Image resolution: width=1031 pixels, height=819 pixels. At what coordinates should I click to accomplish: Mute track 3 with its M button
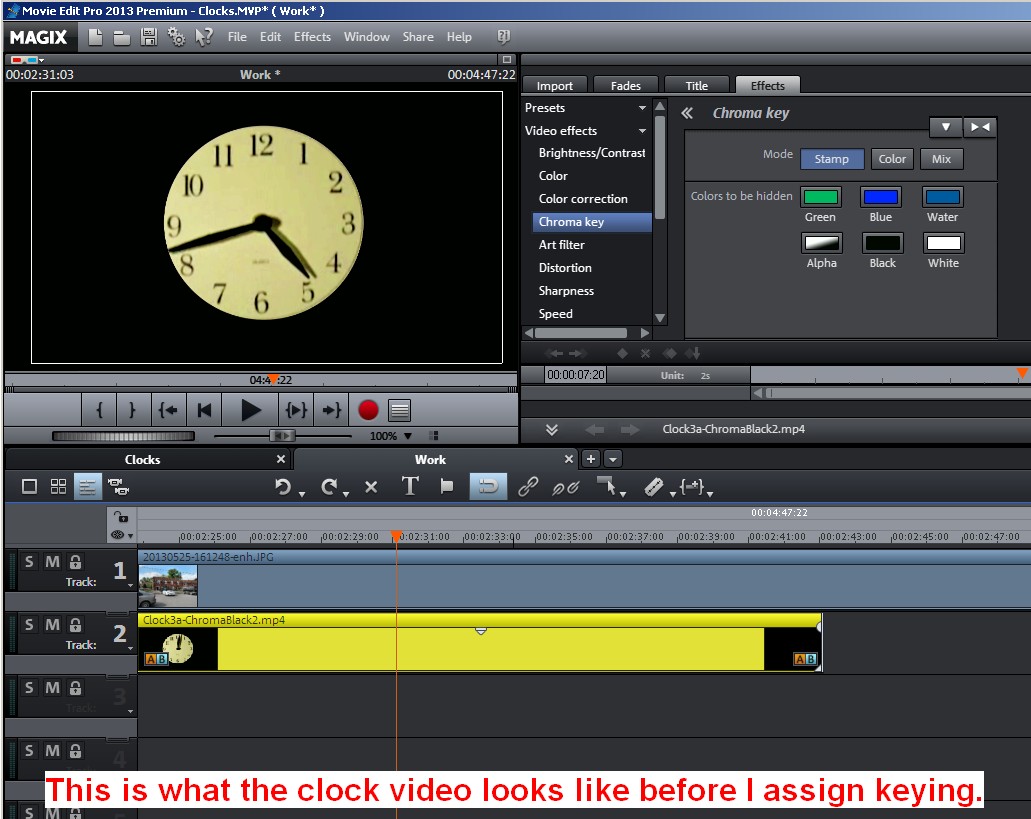53,688
